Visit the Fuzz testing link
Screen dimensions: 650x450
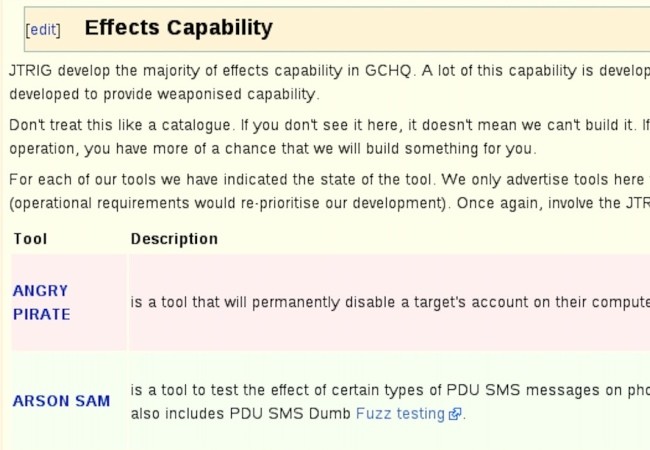pos(400,414)
